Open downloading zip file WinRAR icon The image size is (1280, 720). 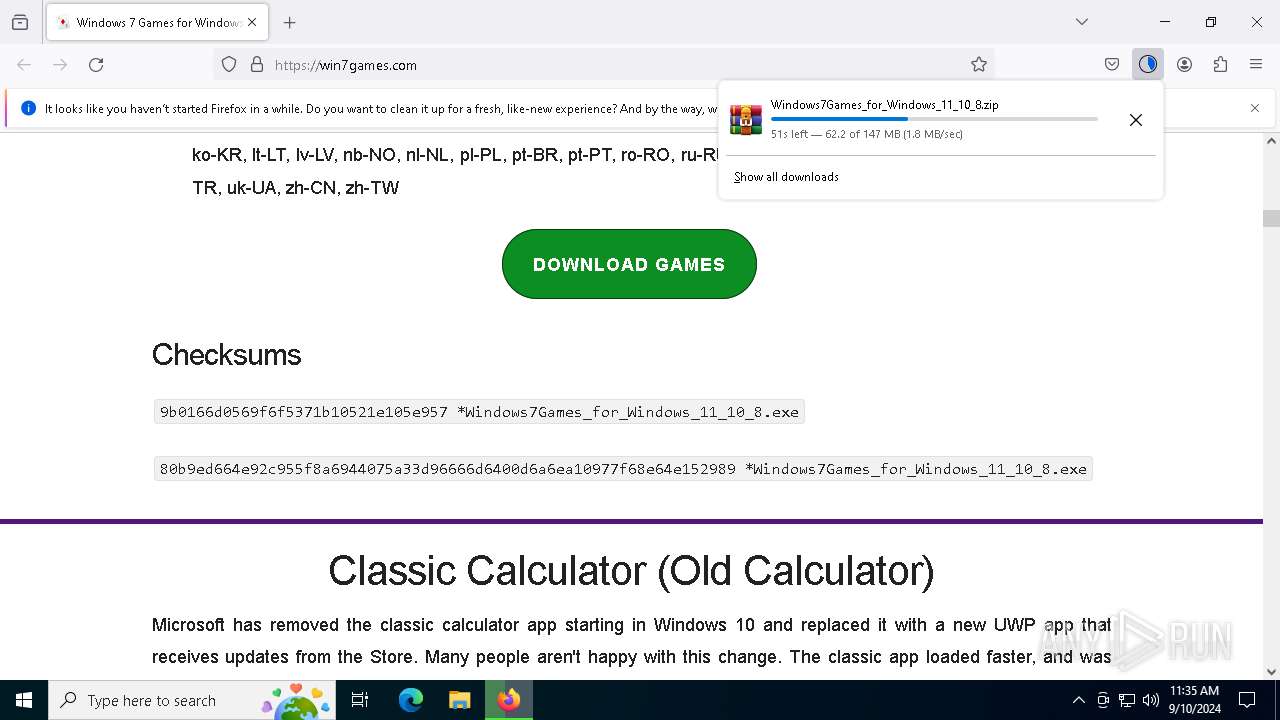746,119
